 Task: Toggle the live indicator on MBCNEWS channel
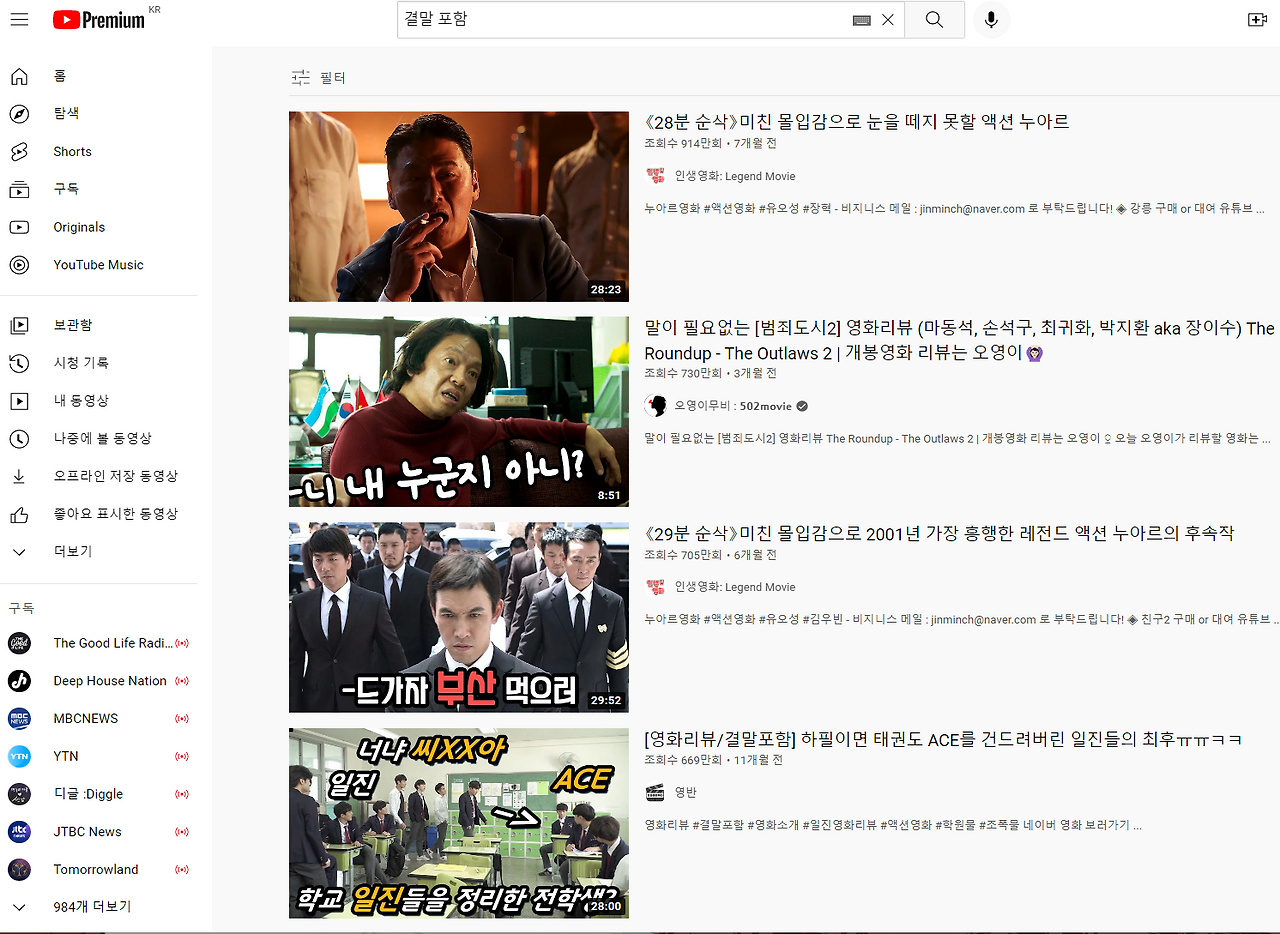[x=181, y=718]
